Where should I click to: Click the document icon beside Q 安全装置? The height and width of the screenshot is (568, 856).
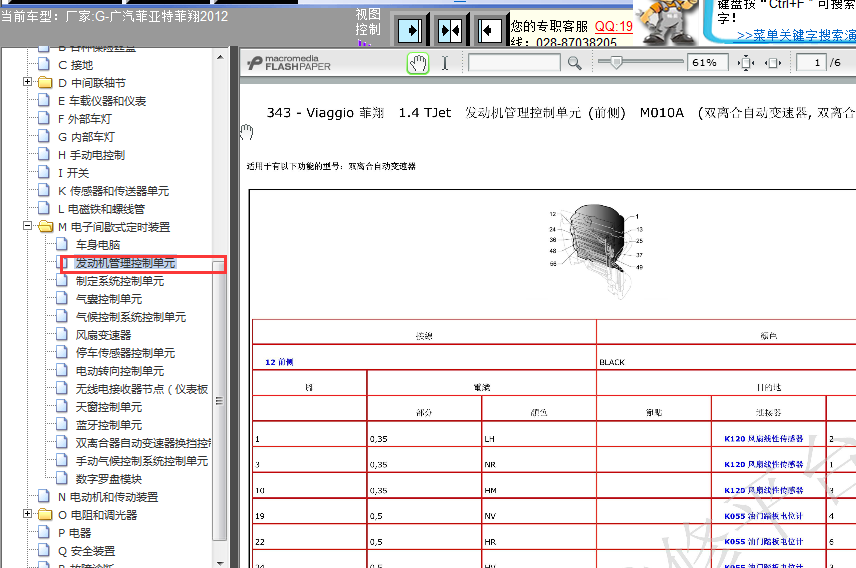44,550
